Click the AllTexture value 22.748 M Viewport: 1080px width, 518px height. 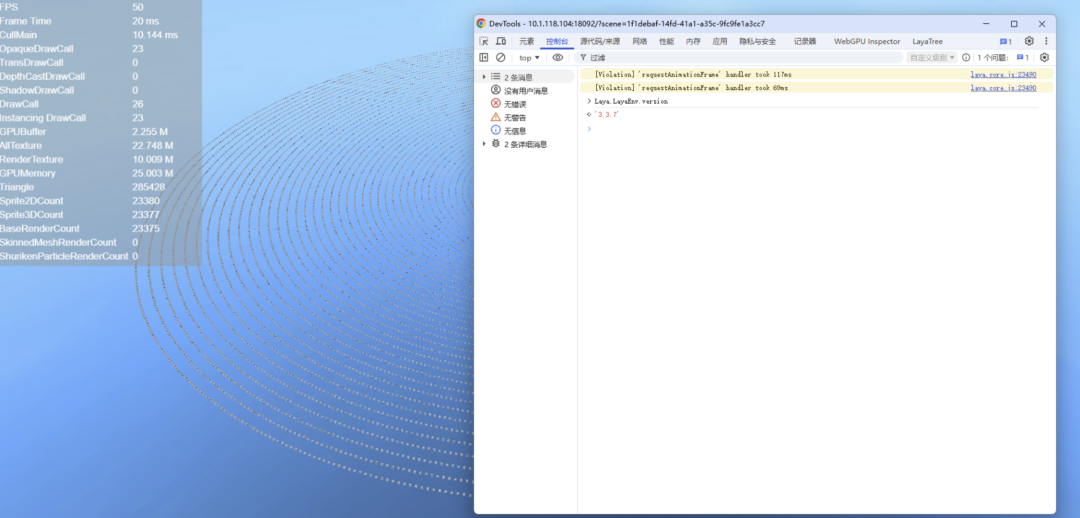(x=153, y=145)
